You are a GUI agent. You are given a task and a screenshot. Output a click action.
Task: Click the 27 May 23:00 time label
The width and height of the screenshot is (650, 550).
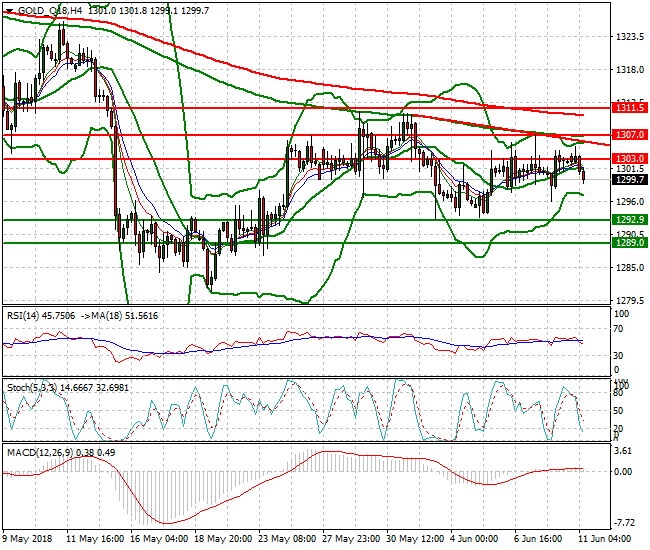pyautogui.click(x=351, y=539)
